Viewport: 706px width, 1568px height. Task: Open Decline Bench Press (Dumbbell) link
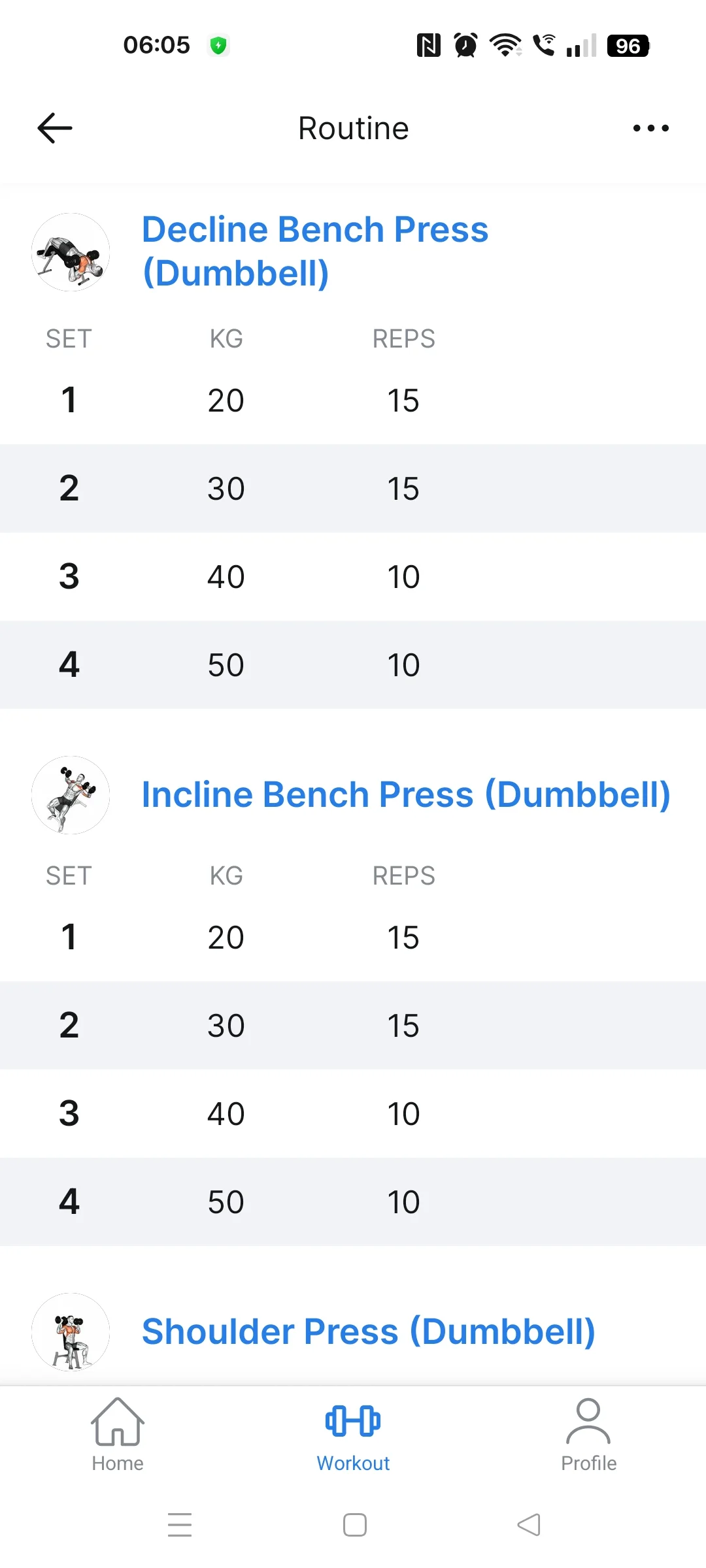pos(315,251)
